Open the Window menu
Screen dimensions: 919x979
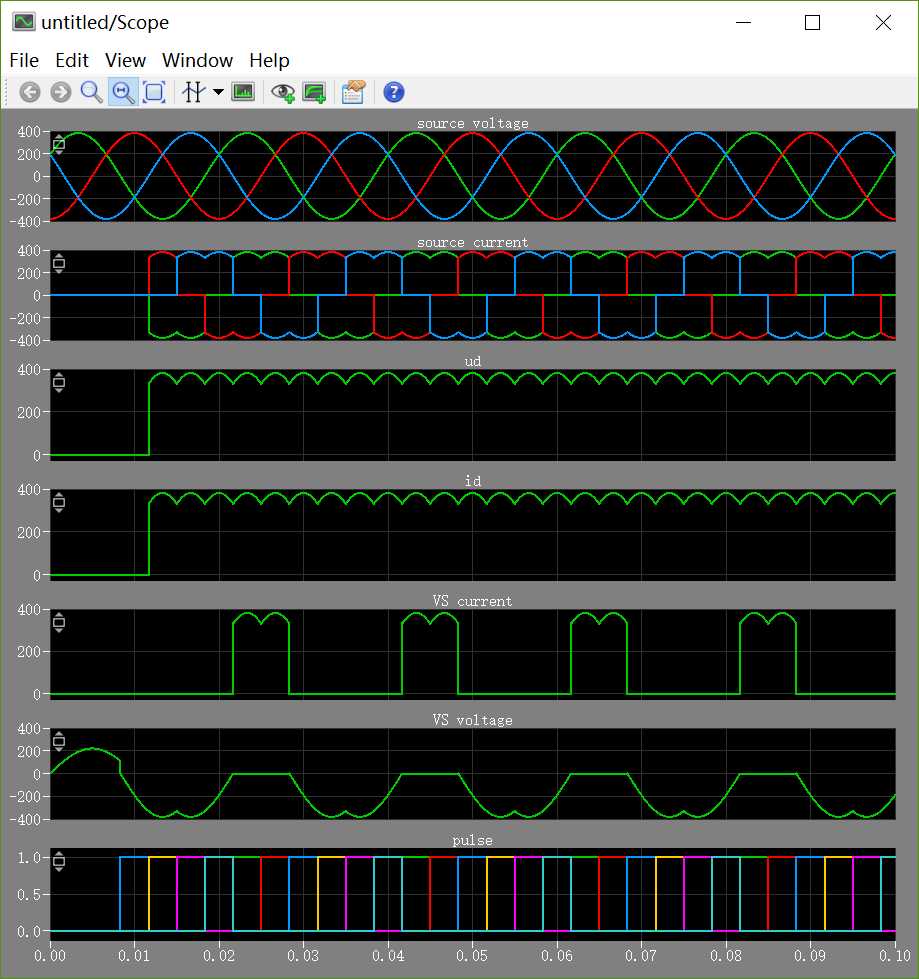pos(197,61)
